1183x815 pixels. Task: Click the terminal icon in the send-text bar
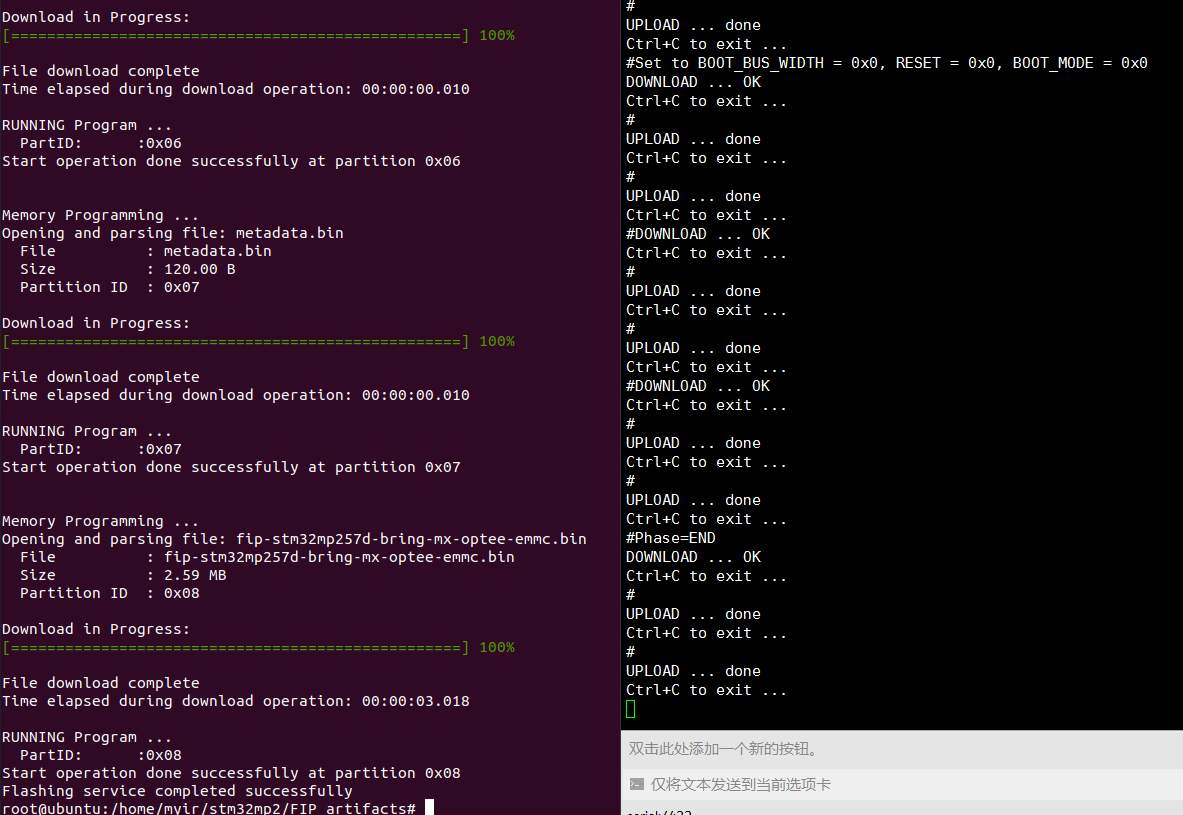click(x=636, y=785)
